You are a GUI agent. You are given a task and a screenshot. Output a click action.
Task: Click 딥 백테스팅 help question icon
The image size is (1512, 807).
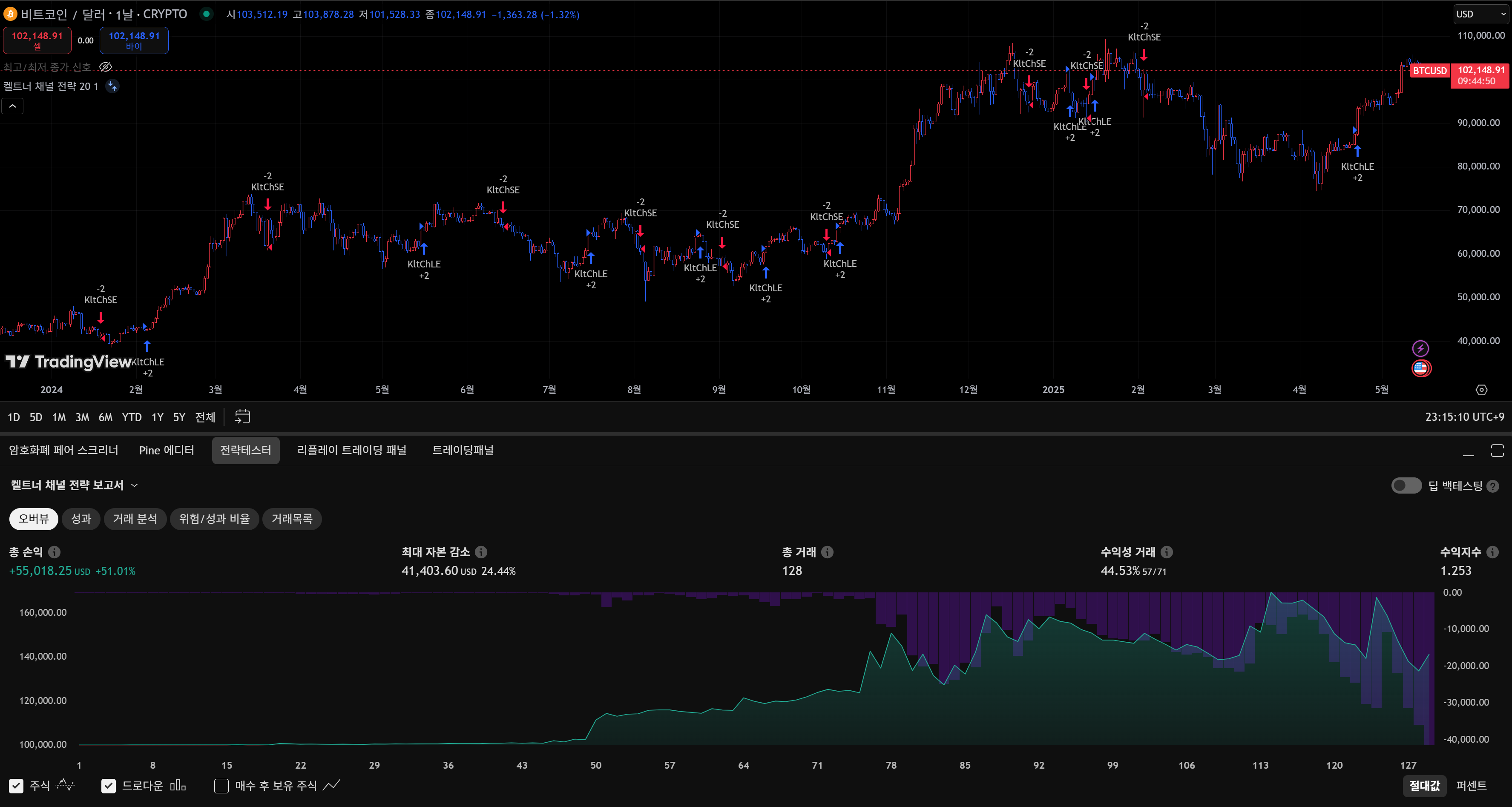tap(1493, 486)
